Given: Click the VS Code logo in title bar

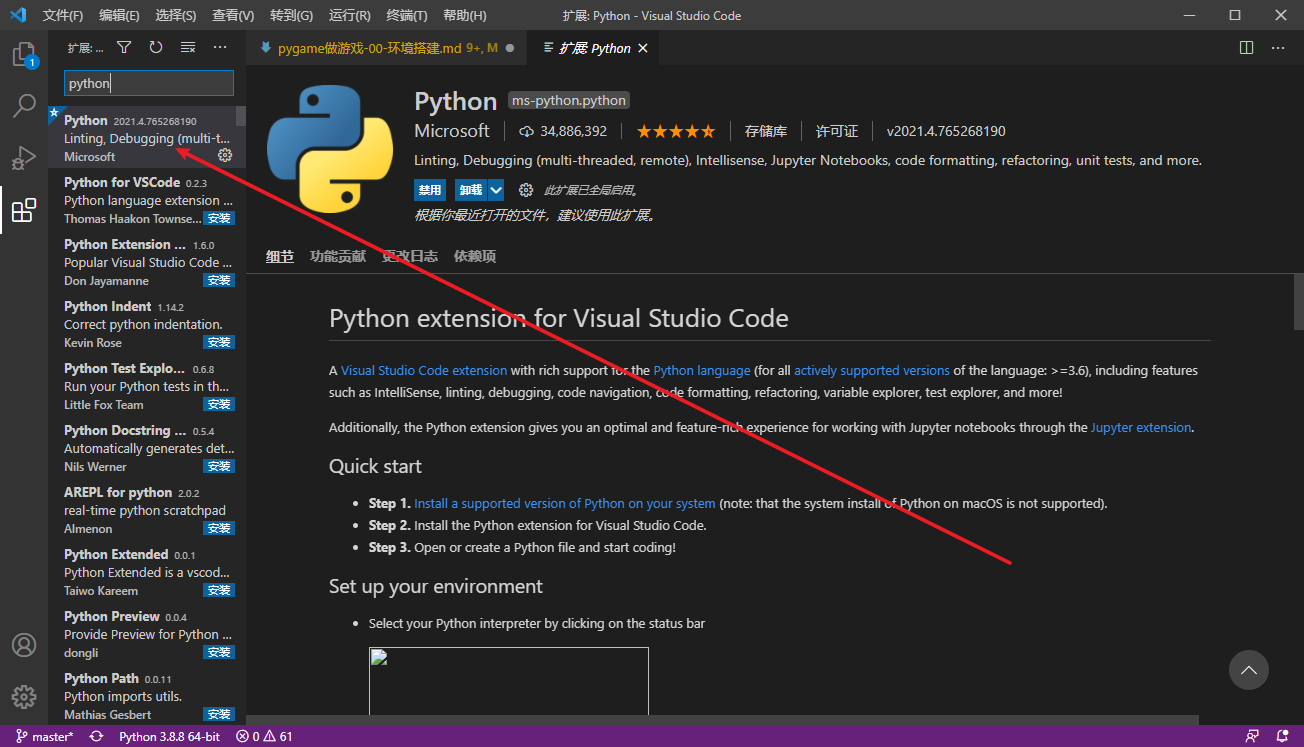Looking at the screenshot, I should pyautogui.click(x=17, y=15).
